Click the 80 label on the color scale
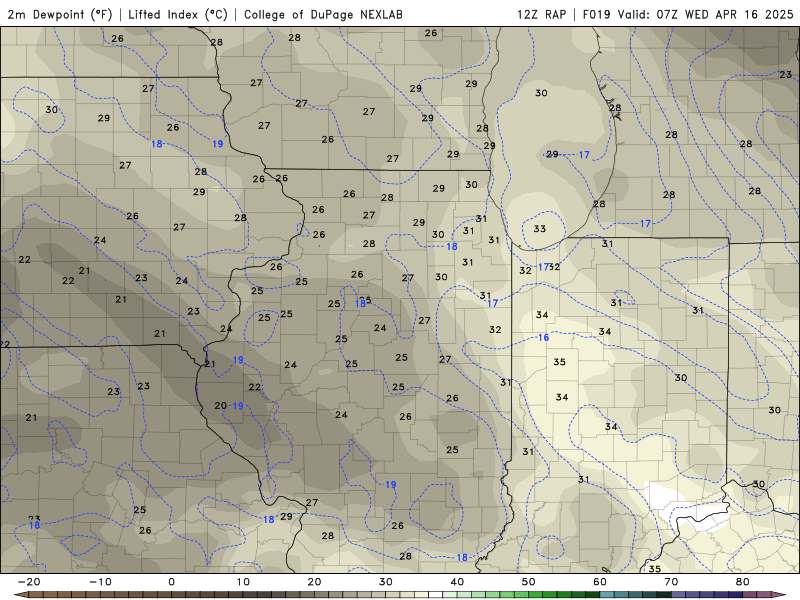Image resolution: width=800 pixels, height=600 pixels. click(x=743, y=582)
